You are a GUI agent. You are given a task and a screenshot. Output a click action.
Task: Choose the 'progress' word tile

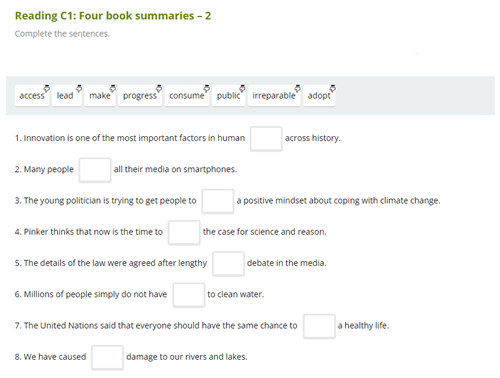(140, 96)
